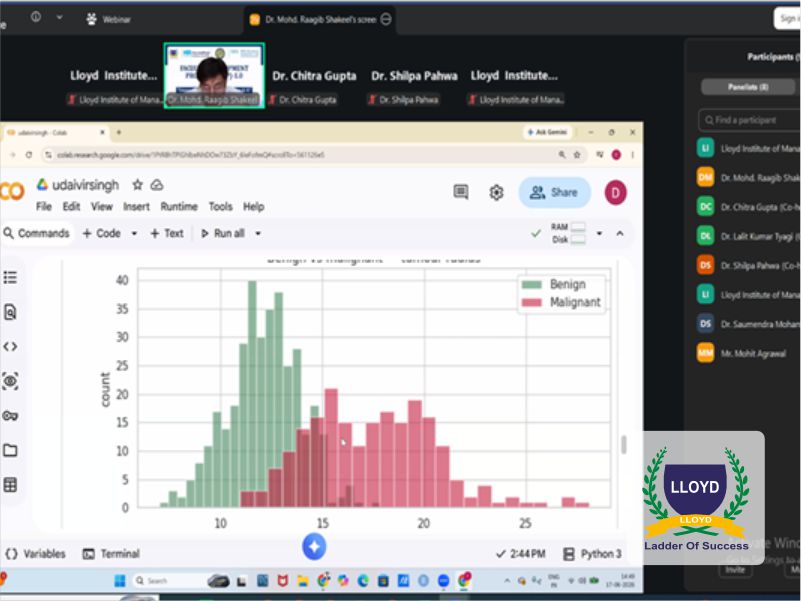Open Colab settings gear icon
The width and height of the screenshot is (801, 601).
(x=497, y=193)
